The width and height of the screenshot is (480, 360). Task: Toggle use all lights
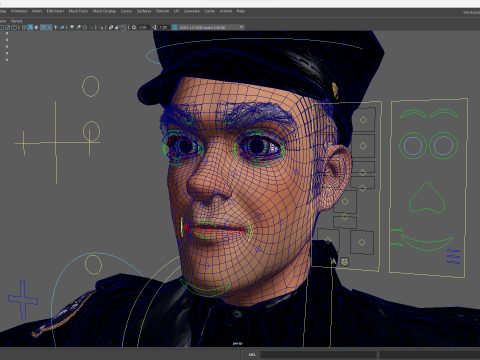tap(56, 27)
